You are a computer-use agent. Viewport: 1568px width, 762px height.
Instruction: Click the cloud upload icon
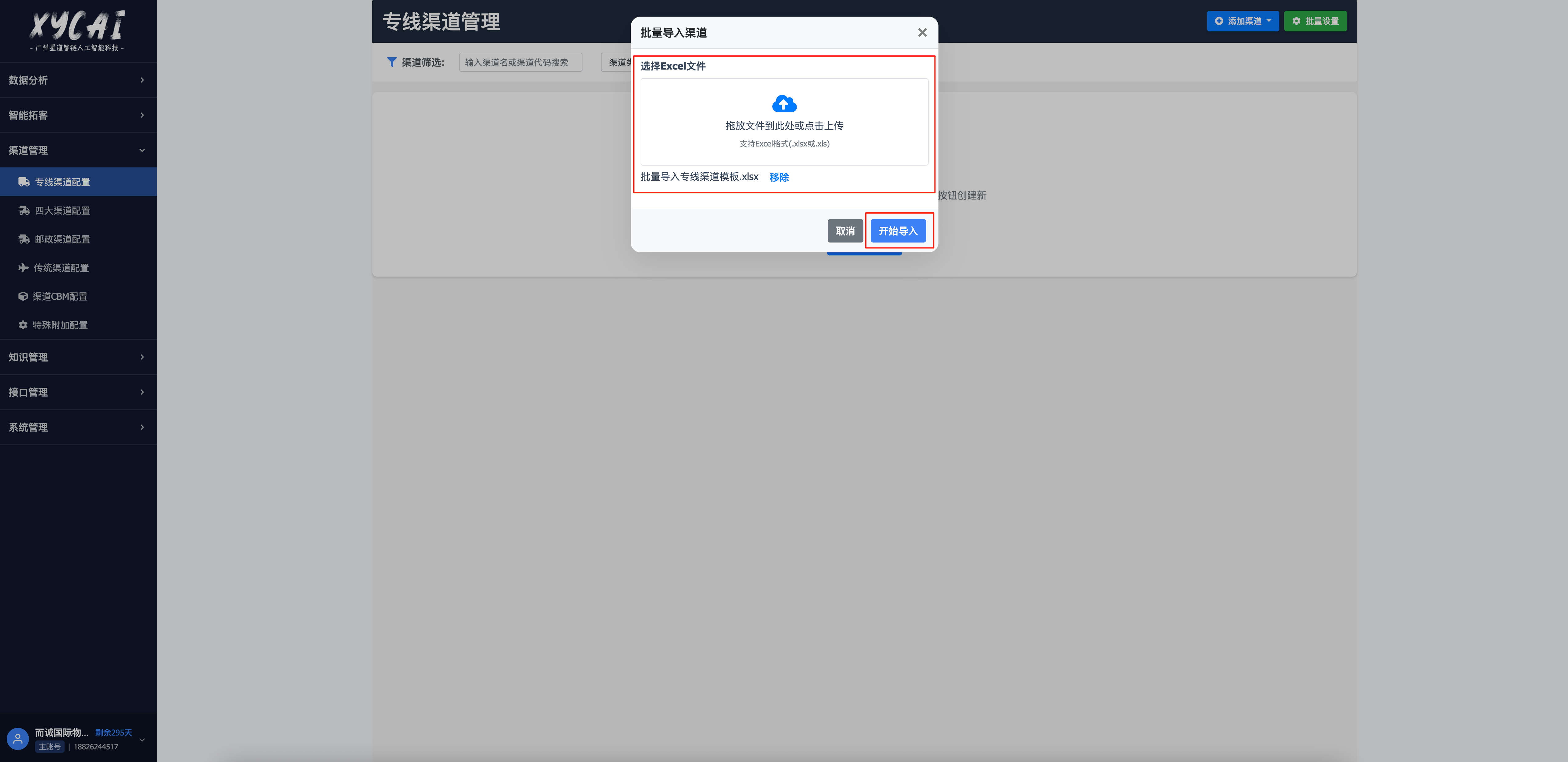pyautogui.click(x=784, y=104)
